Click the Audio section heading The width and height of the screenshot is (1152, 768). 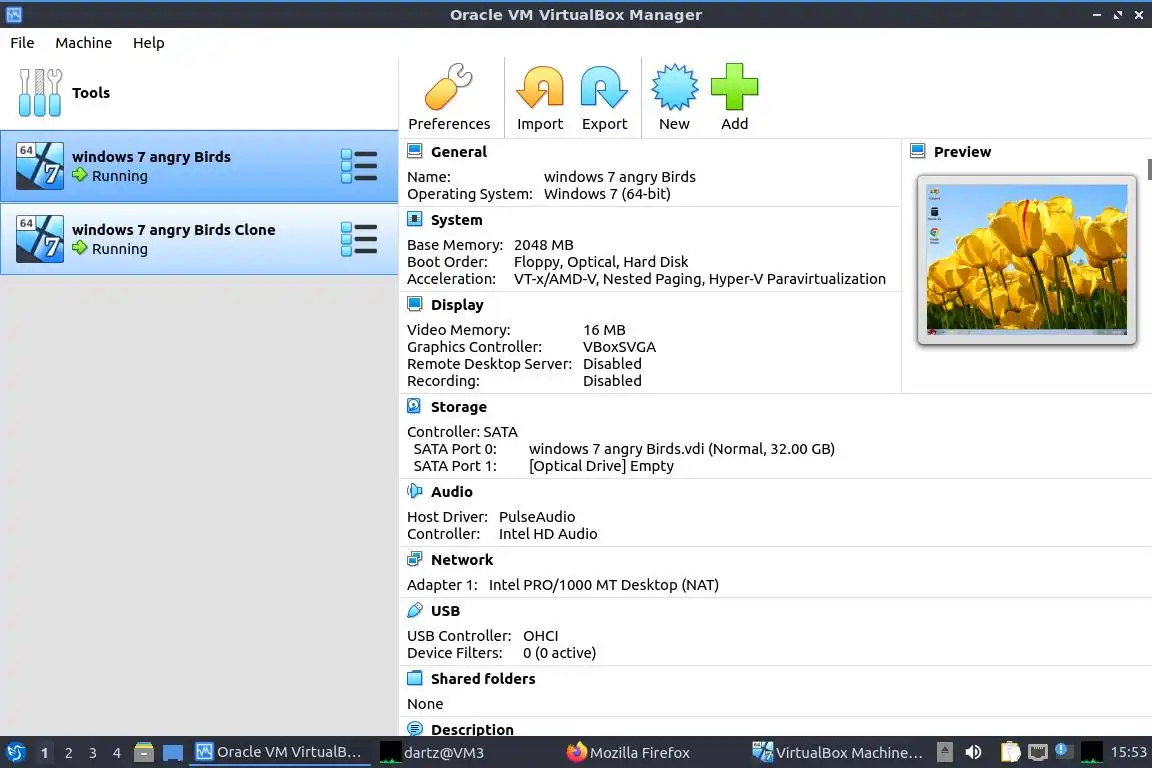pos(452,492)
